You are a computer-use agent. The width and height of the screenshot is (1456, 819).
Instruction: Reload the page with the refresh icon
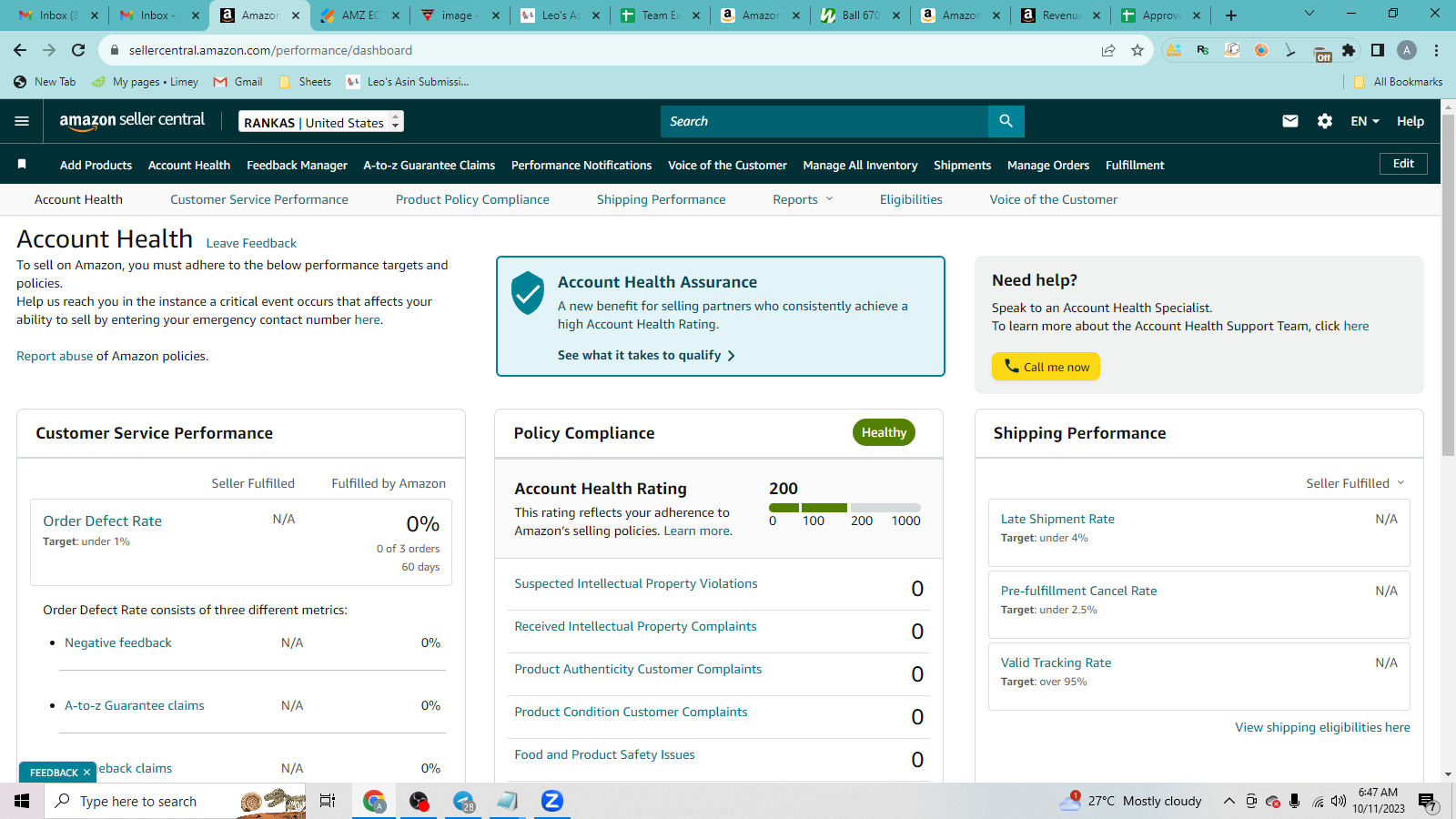click(78, 50)
